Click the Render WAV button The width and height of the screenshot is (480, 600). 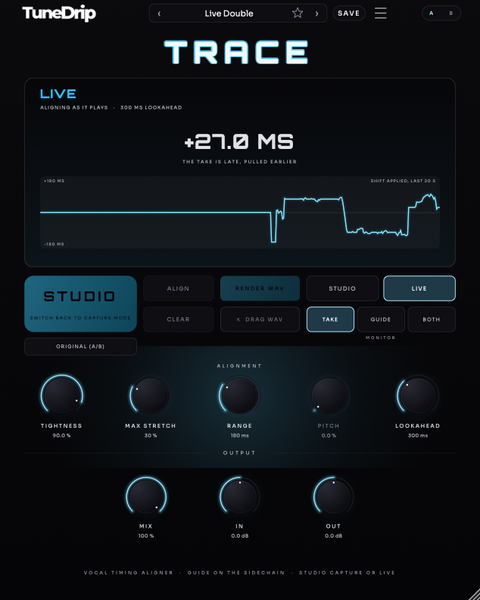260,289
